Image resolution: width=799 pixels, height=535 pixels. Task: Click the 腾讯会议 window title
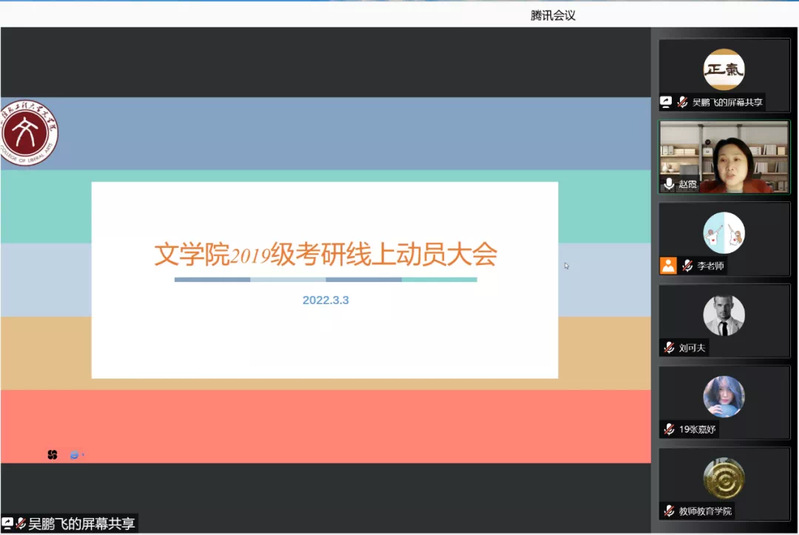point(553,15)
